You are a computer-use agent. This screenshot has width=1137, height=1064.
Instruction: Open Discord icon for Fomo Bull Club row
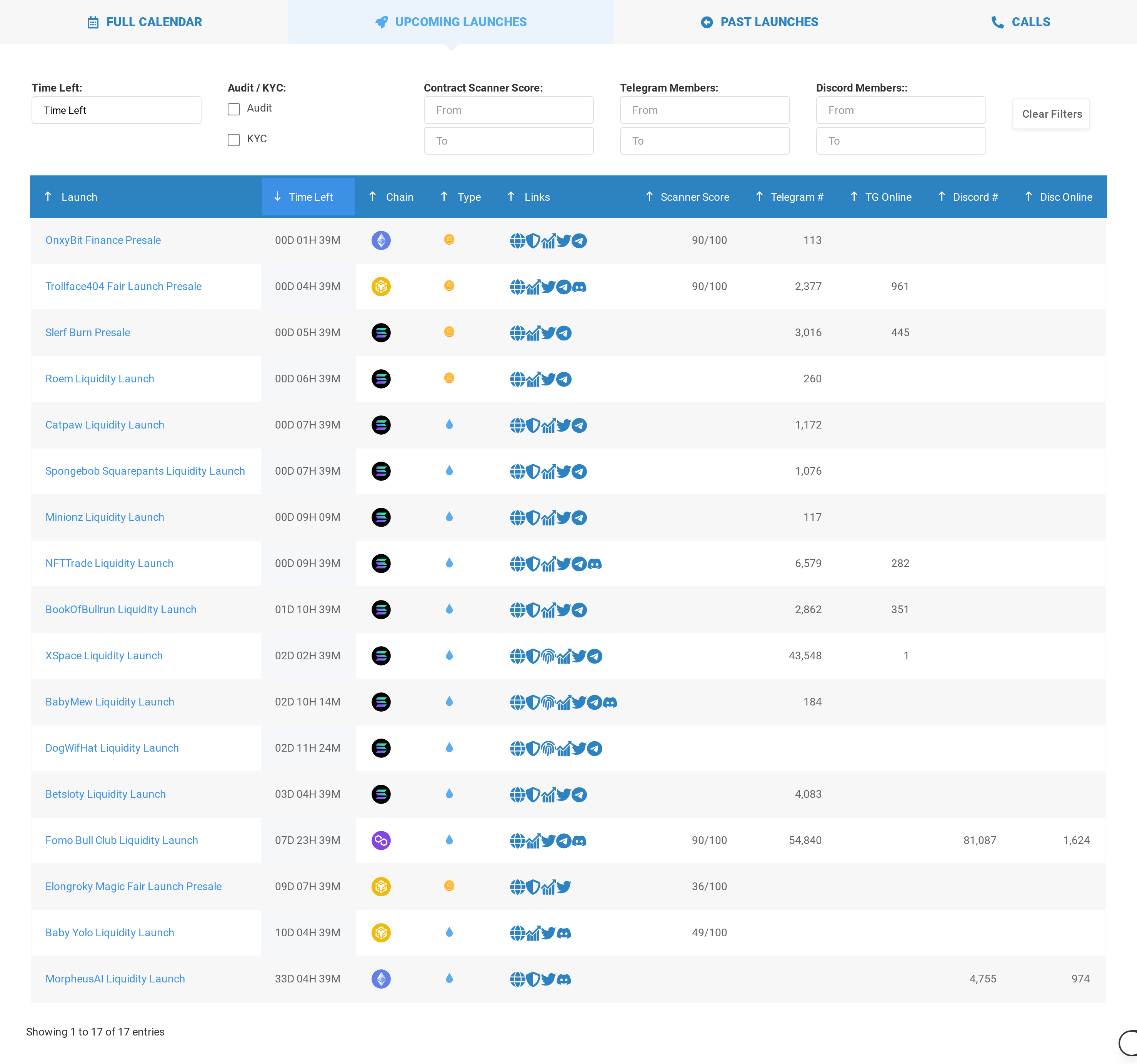click(x=579, y=841)
